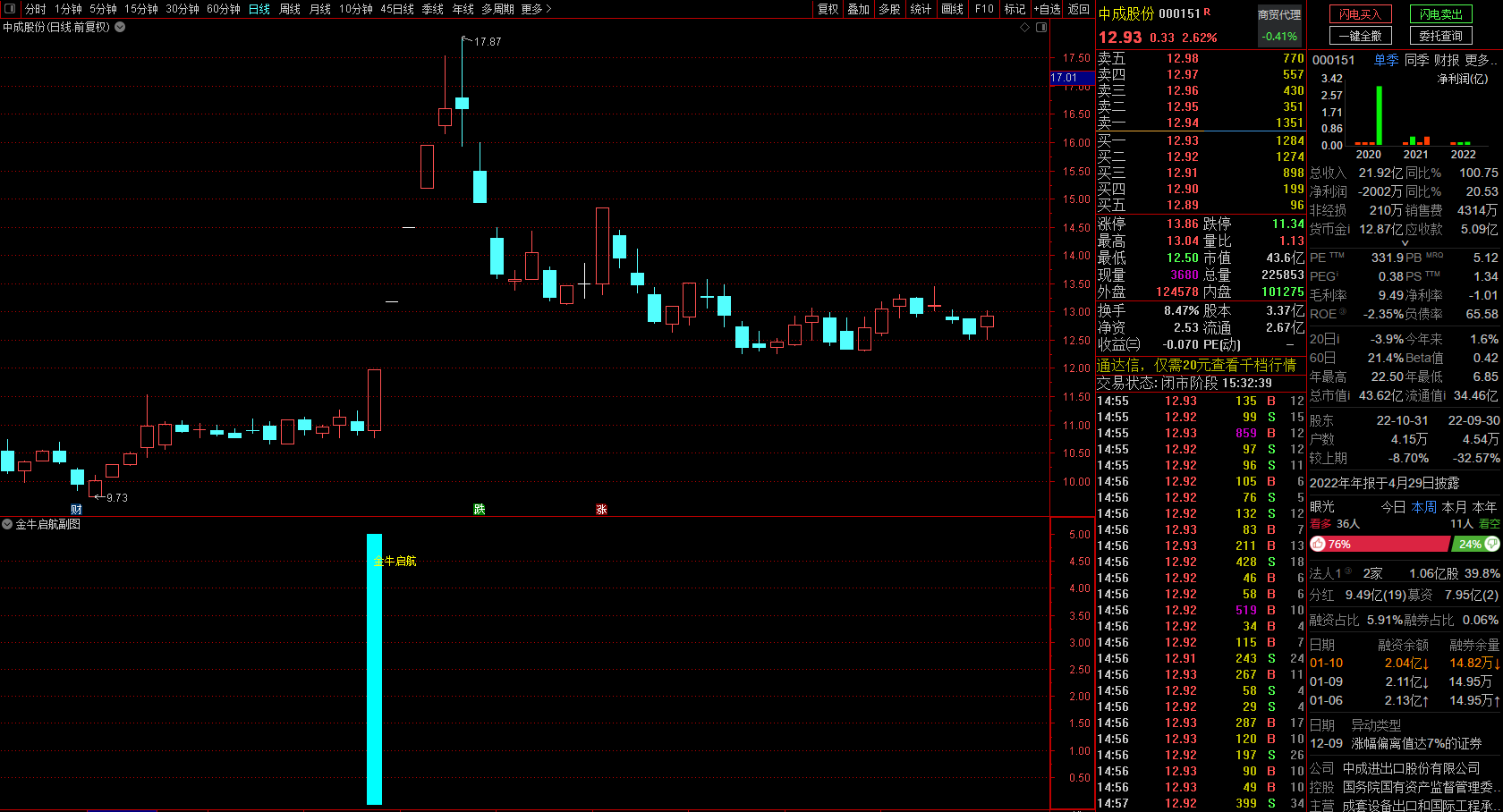This screenshot has height=812, width=1503.
Task: Switch sentiment view to 本月
Action: click(1455, 507)
